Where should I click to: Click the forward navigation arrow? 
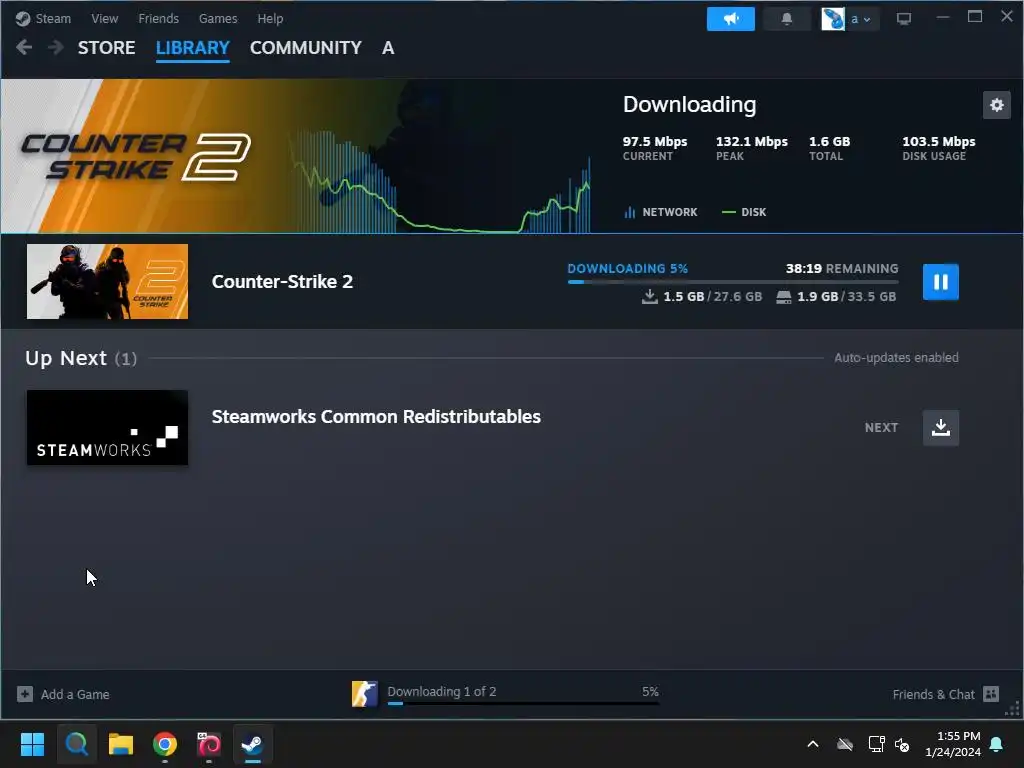coord(56,47)
